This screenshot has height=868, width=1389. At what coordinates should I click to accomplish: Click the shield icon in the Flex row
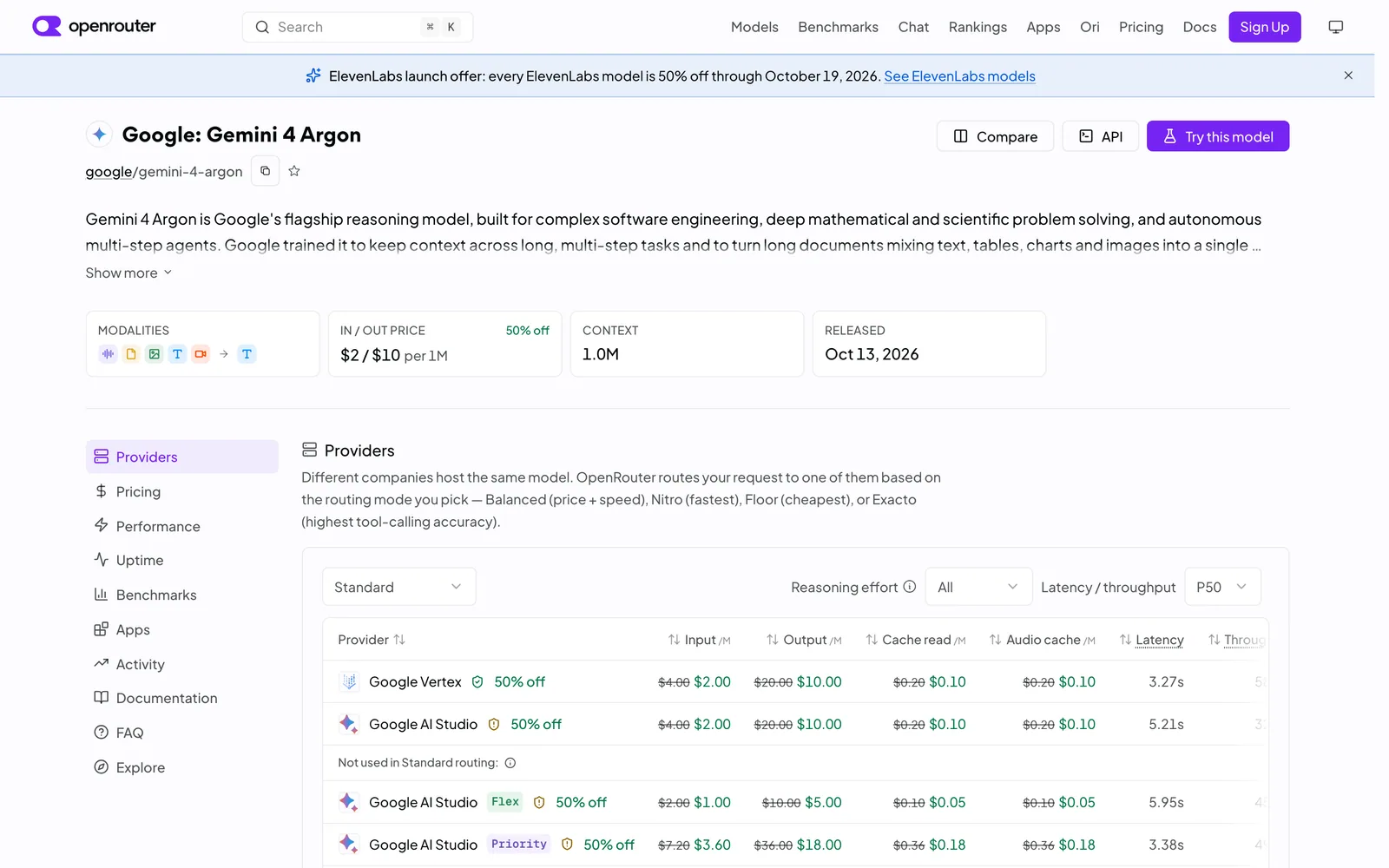(539, 803)
